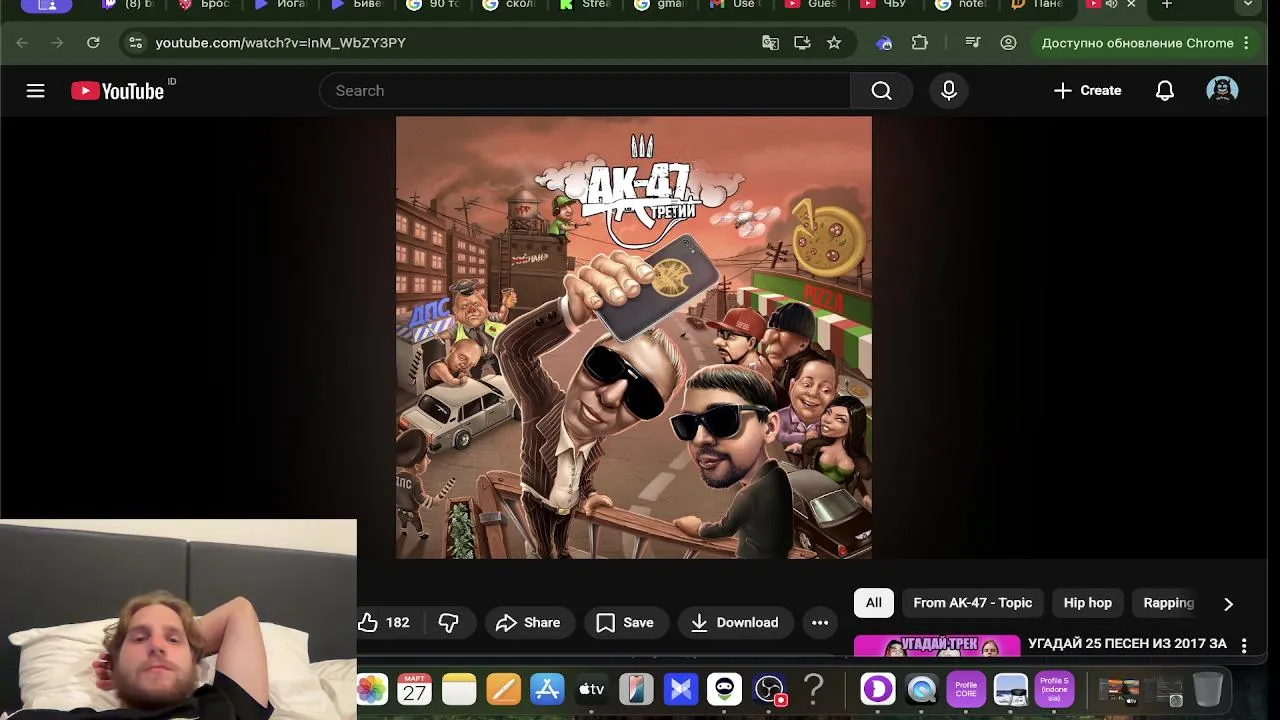Open App Store in Dock

547,689
